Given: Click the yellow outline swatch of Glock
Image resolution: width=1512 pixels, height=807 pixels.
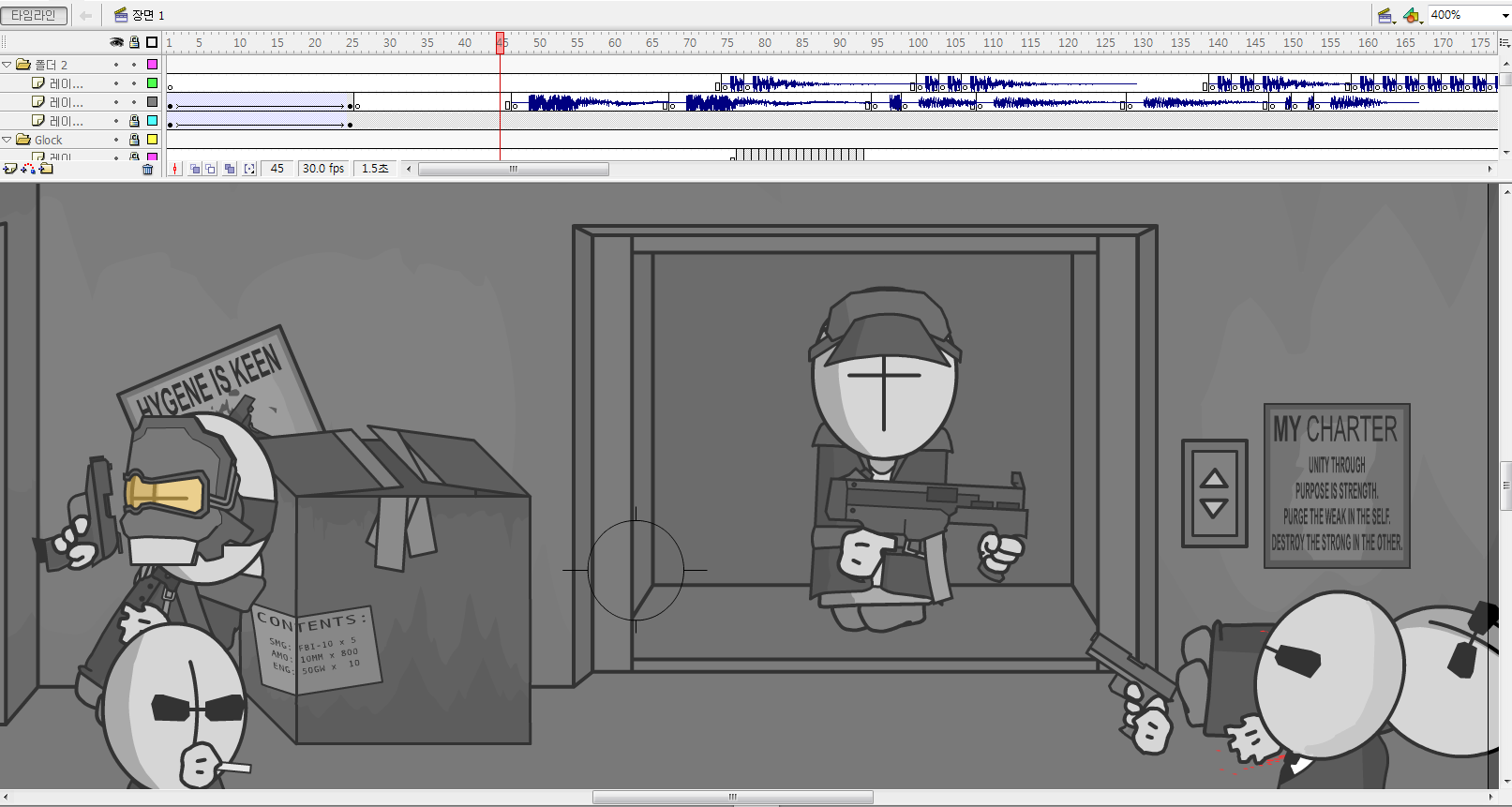Looking at the screenshot, I should click(x=152, y=140).
